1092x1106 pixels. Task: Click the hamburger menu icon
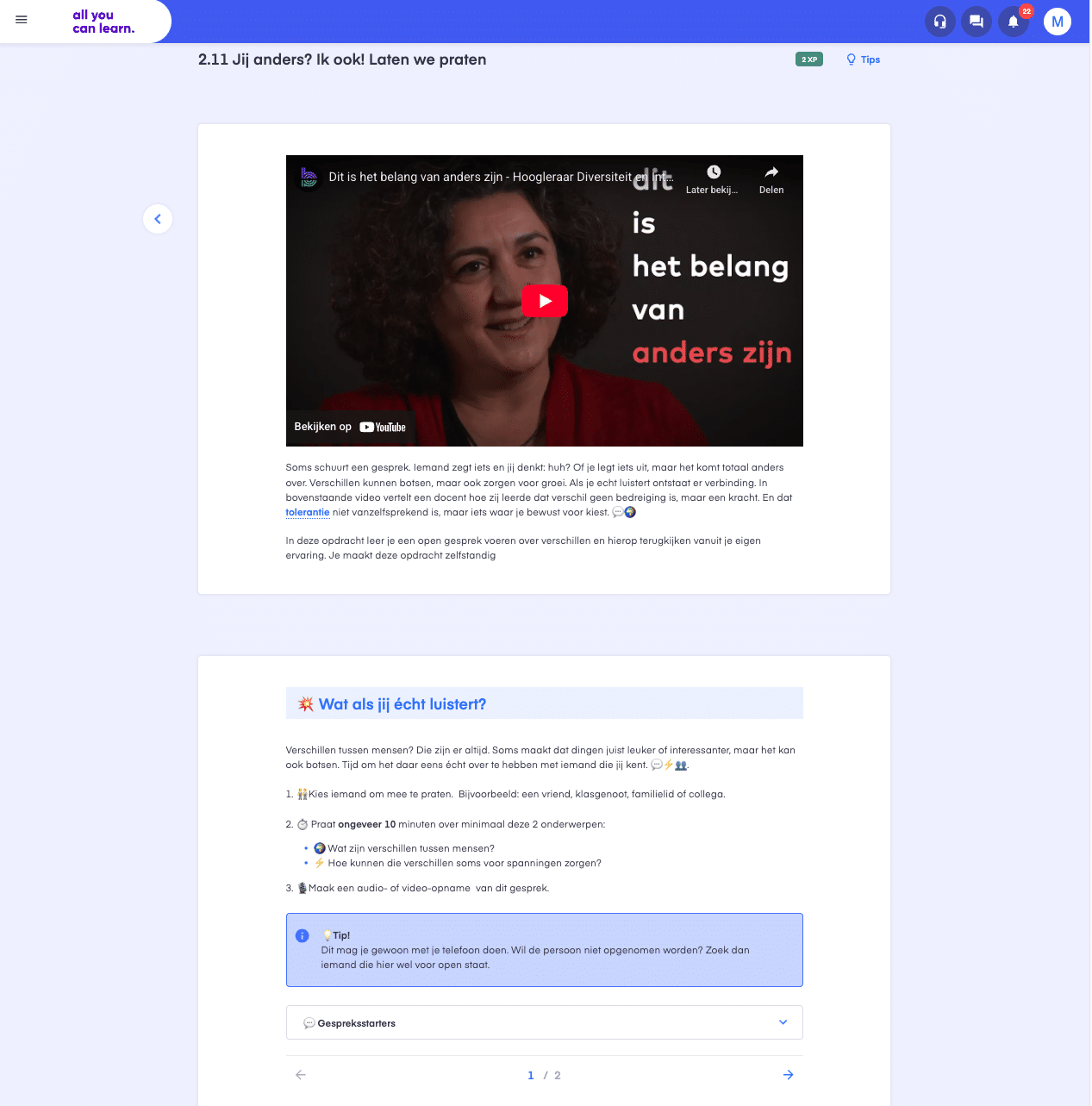tap(21, 20)
